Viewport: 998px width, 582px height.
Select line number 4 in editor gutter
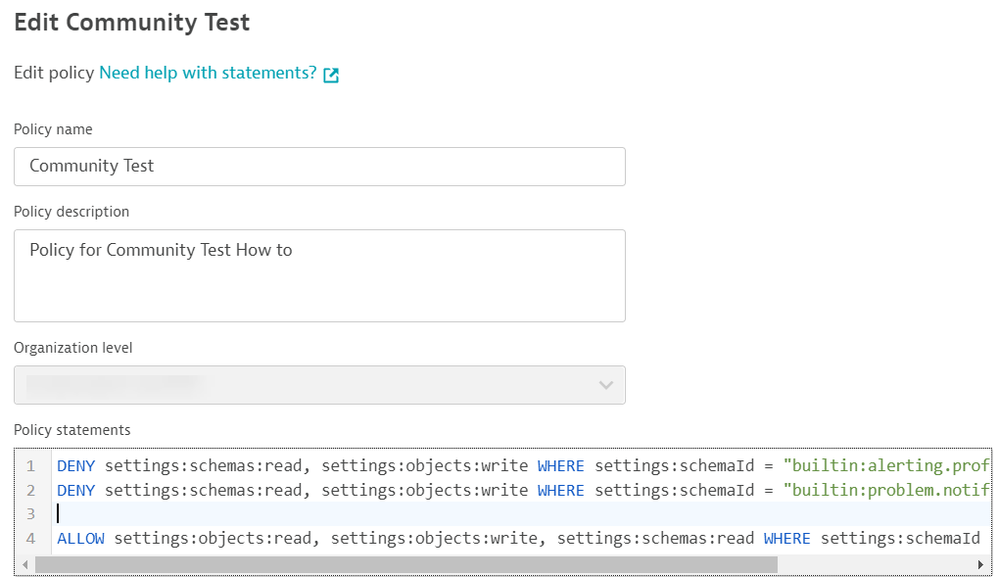click(x=31, y=539)
